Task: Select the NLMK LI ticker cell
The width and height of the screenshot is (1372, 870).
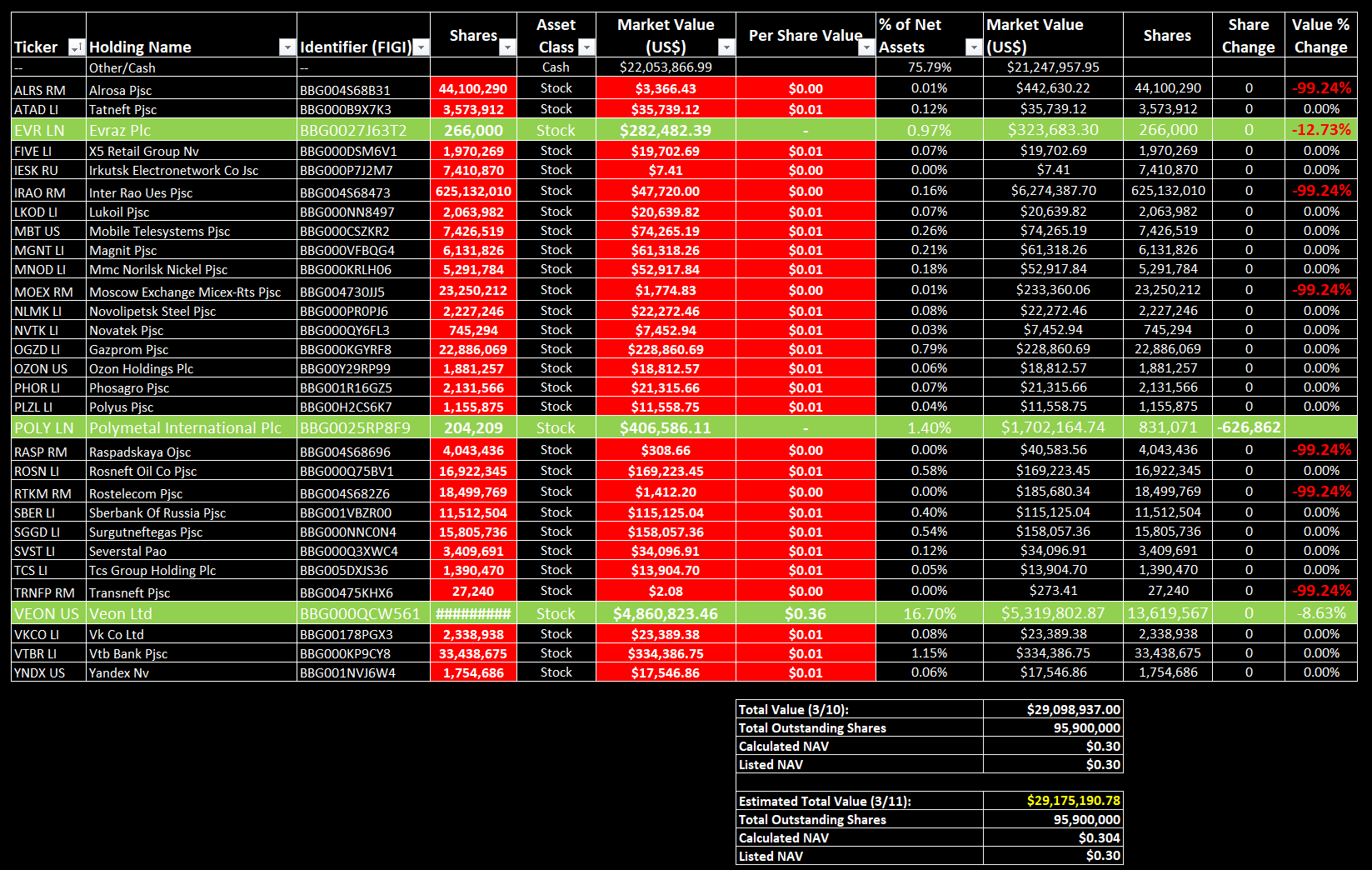Action: click(x=48, y=311)
